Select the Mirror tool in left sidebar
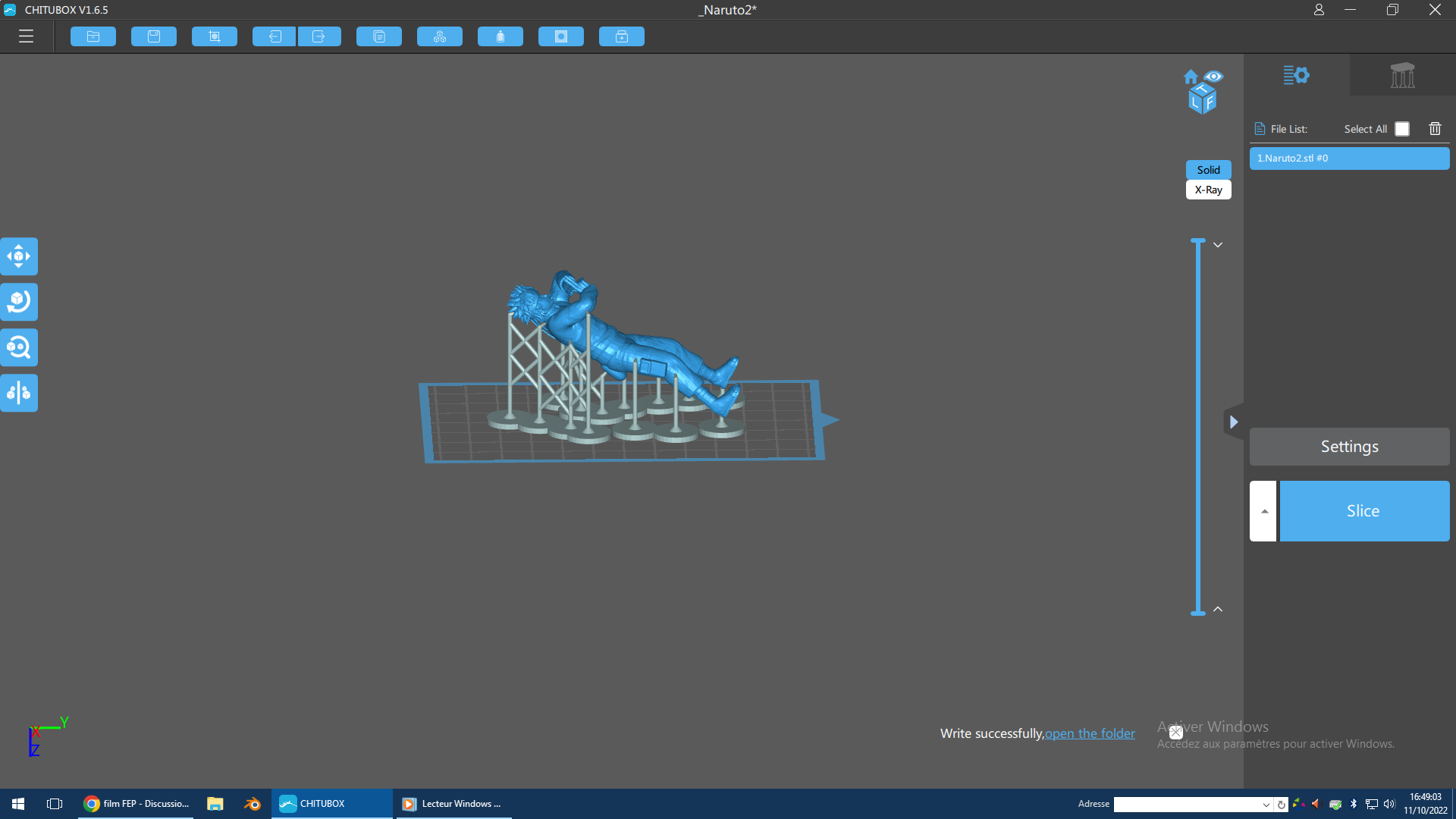Image resolution: width=1456 pixels, height=819 pixels. coord(19,393)
